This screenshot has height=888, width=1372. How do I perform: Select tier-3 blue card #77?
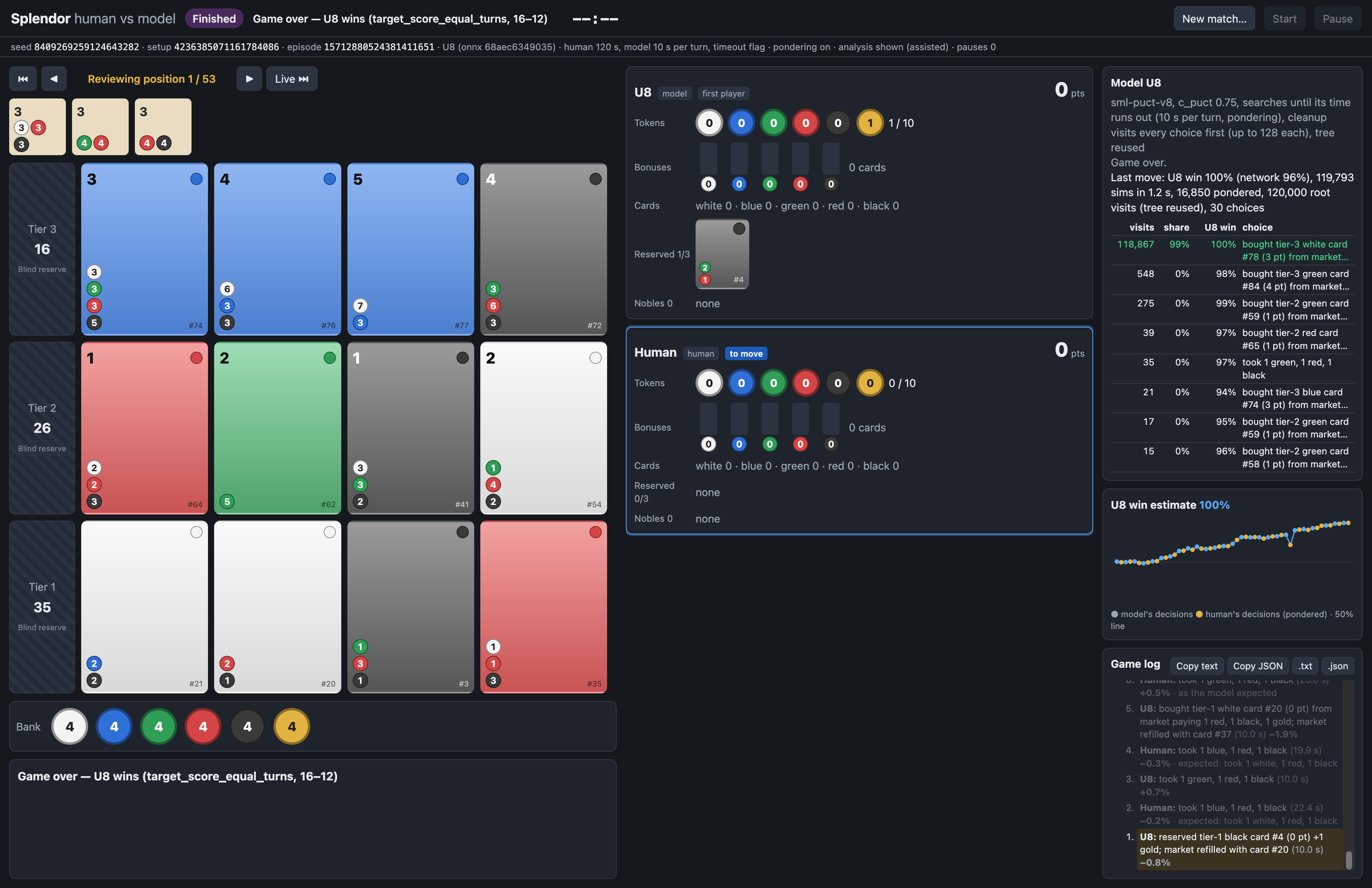[411, 249]
